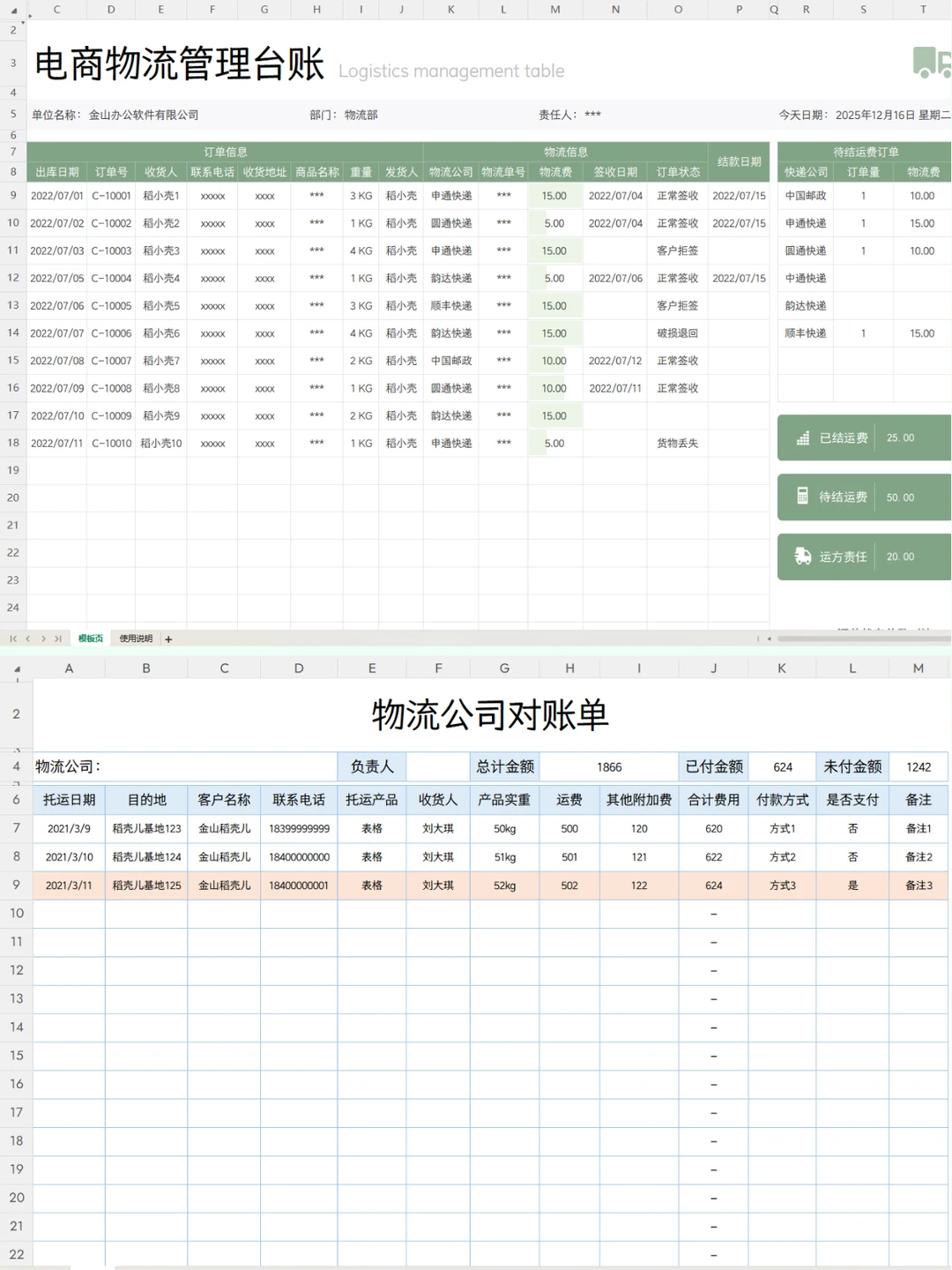
Task: Toggle 是否支付 to 是 for the 2021/3/9 row
Action: tap(852, 828)
